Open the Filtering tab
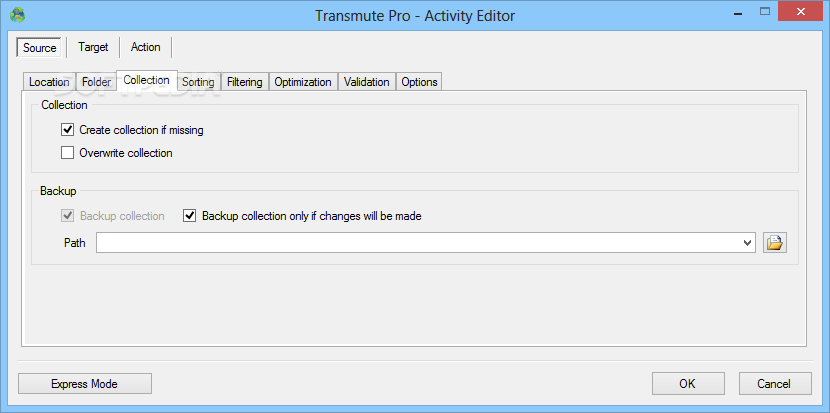This screenshot has width=830, height=413. coord(245,82)
